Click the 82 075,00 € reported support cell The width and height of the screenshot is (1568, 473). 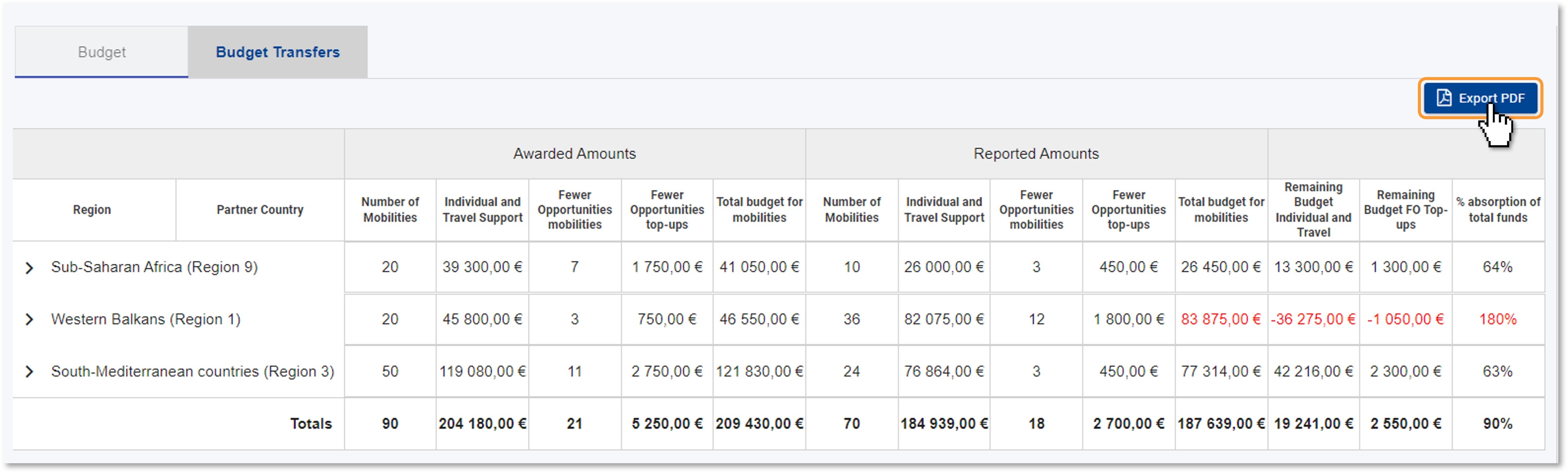click(x=944, y=319)
